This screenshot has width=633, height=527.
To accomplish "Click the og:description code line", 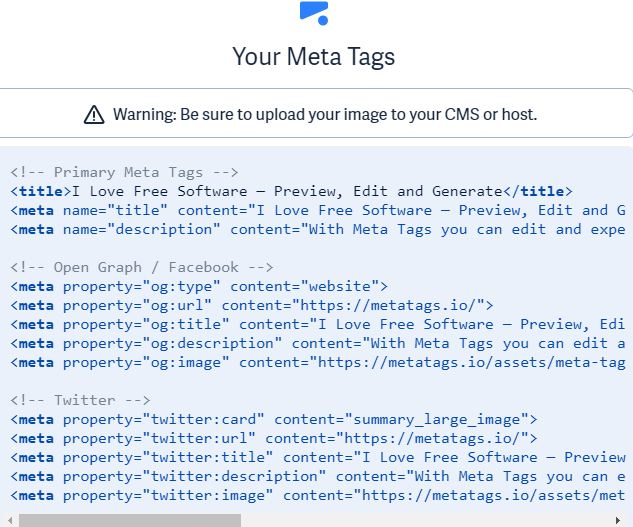I will point(320,343).
